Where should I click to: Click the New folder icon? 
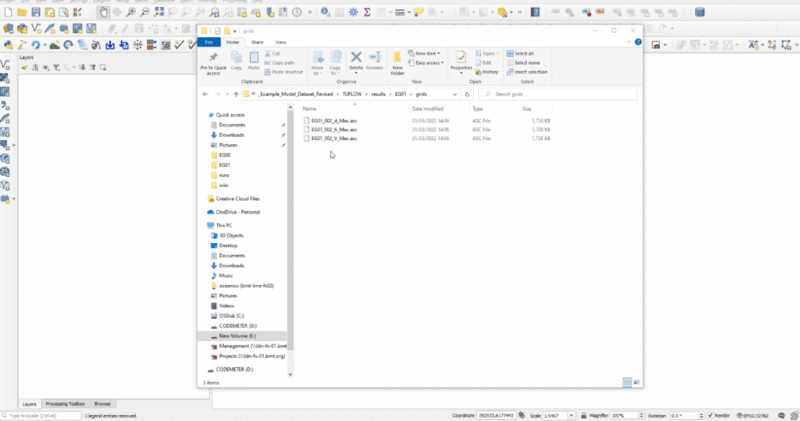397,61
